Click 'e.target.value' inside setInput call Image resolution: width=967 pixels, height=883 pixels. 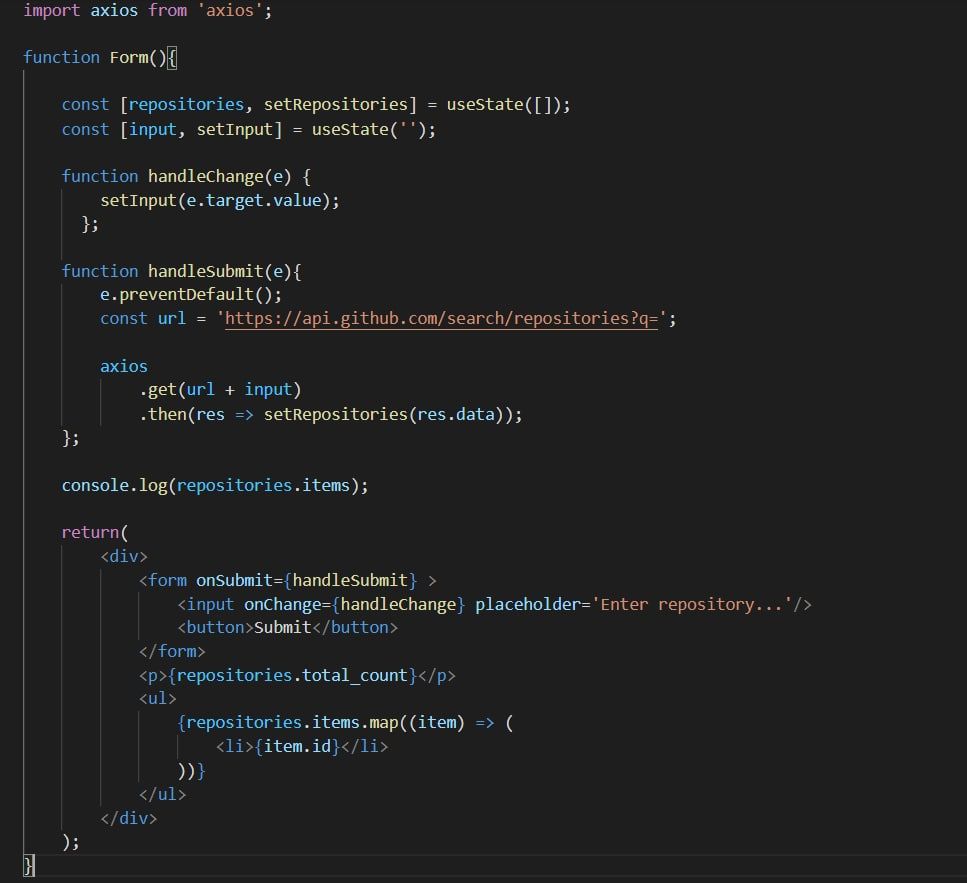(x=253, y=200)
